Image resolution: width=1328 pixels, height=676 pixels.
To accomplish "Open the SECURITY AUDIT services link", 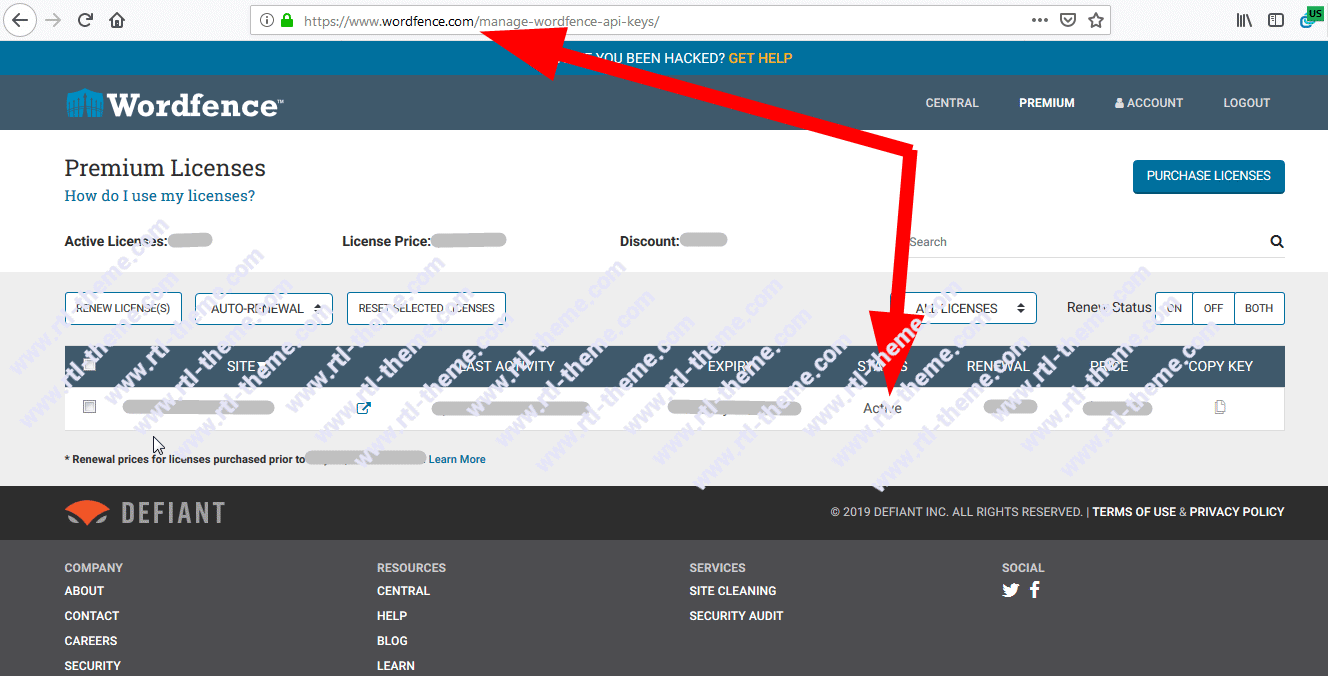I will [736, 616].
